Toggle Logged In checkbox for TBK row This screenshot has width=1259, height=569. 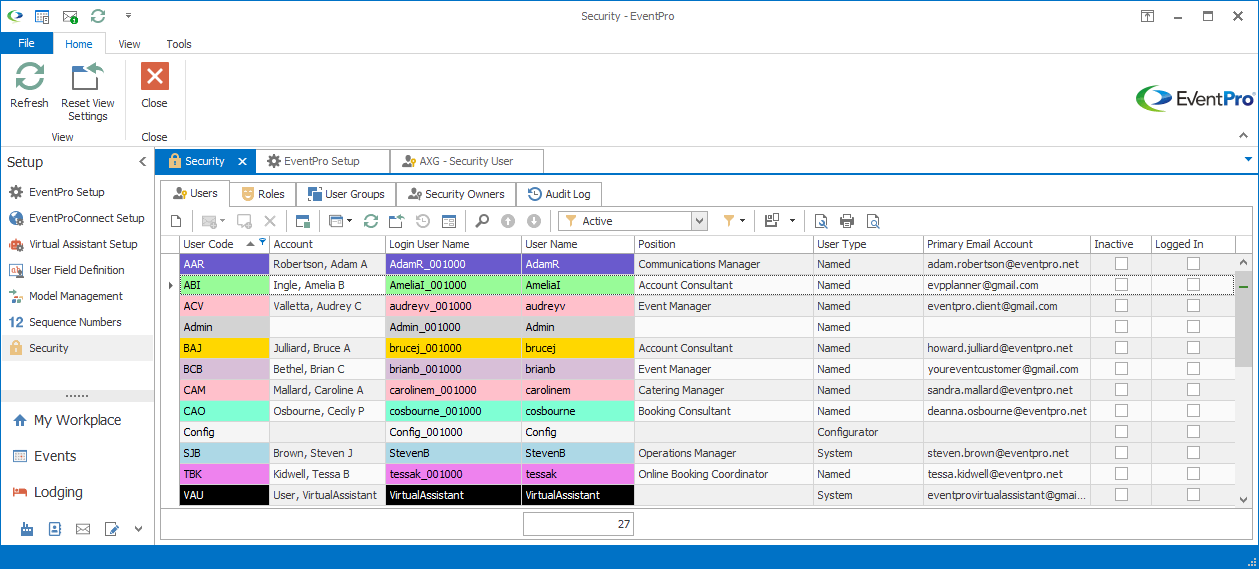point(1193,474)
